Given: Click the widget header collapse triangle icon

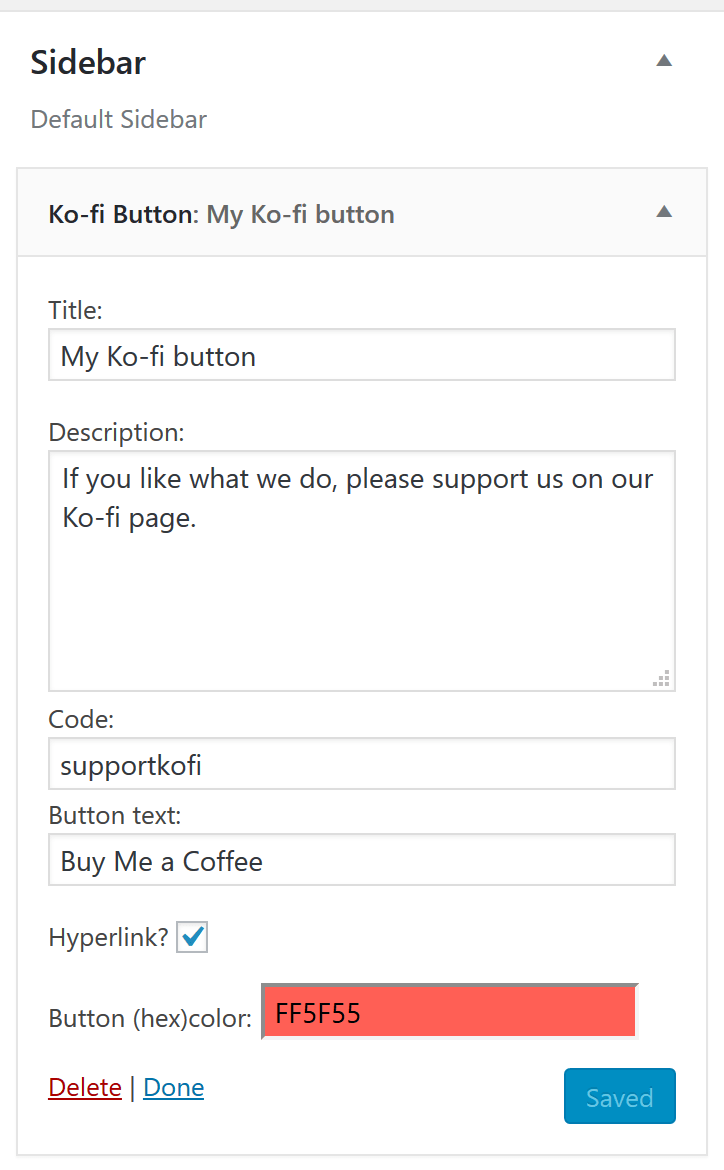Looking at the screenshot, I should click(663, 213).
